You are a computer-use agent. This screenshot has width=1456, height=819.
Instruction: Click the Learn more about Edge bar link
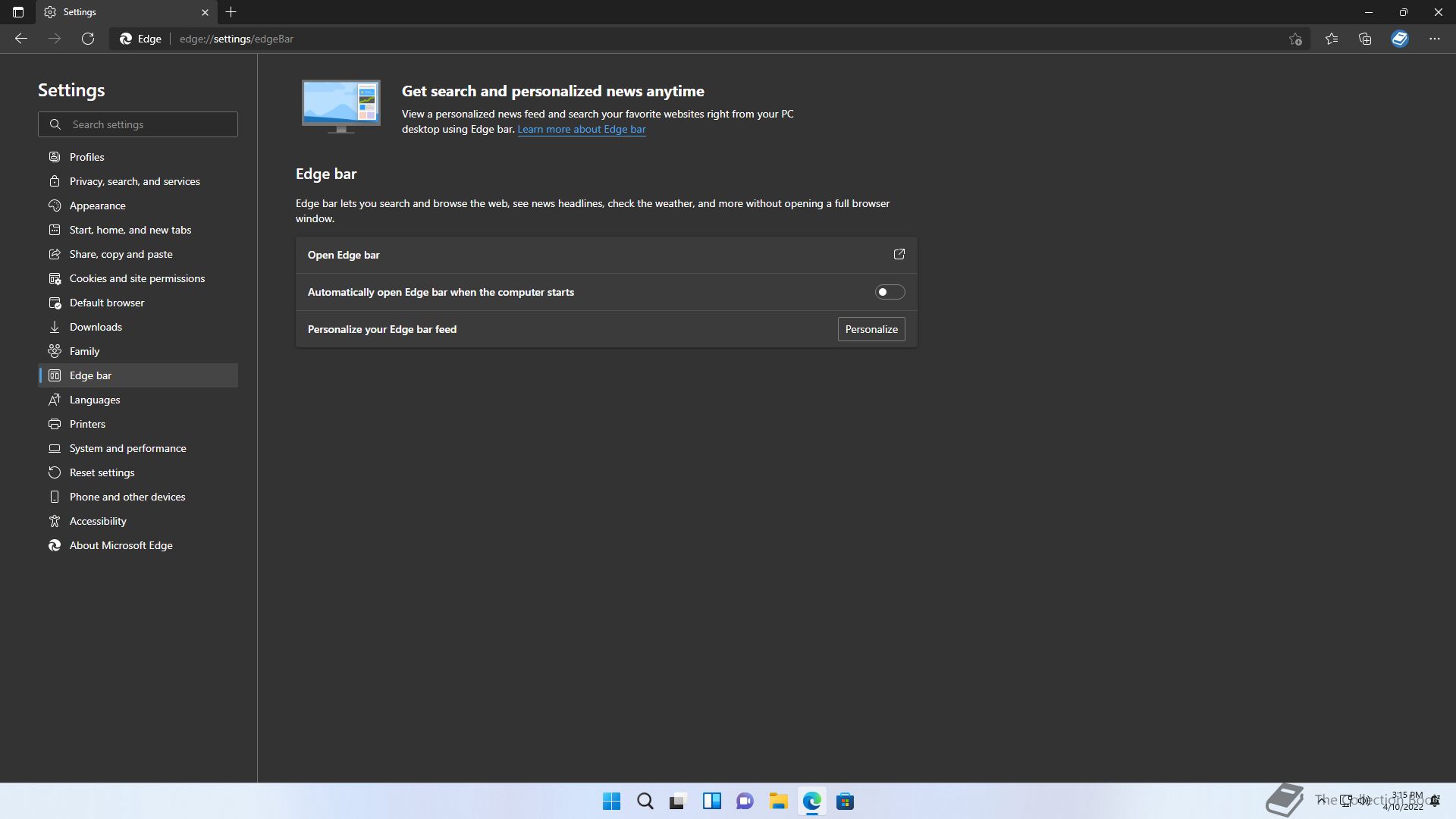582,129
